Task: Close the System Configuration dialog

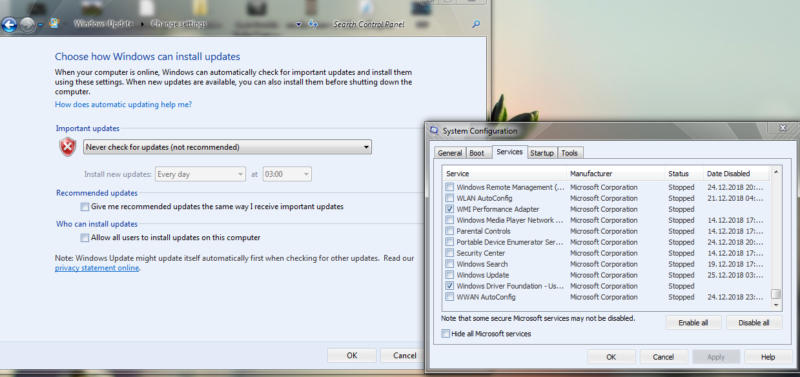Action: click(x=783, y=128)
